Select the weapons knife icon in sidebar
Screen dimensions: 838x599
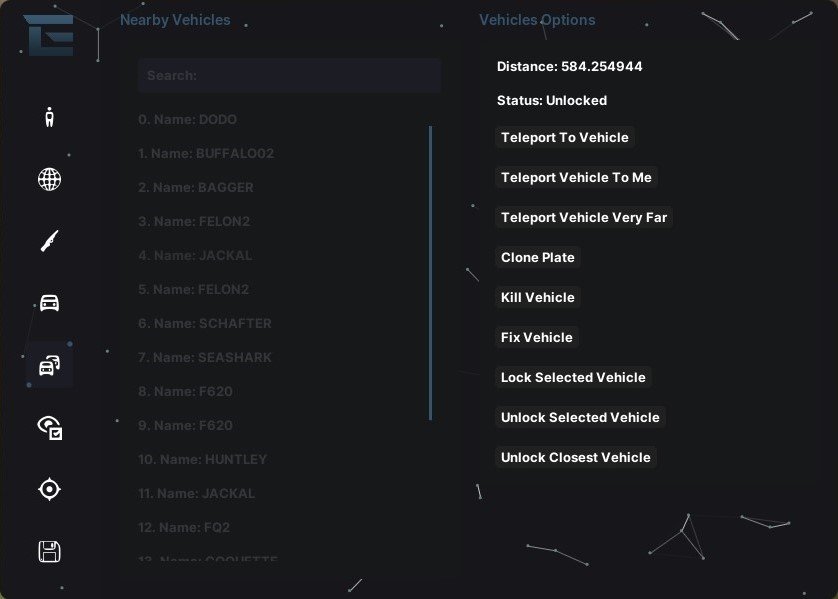(x=49, y=241)
